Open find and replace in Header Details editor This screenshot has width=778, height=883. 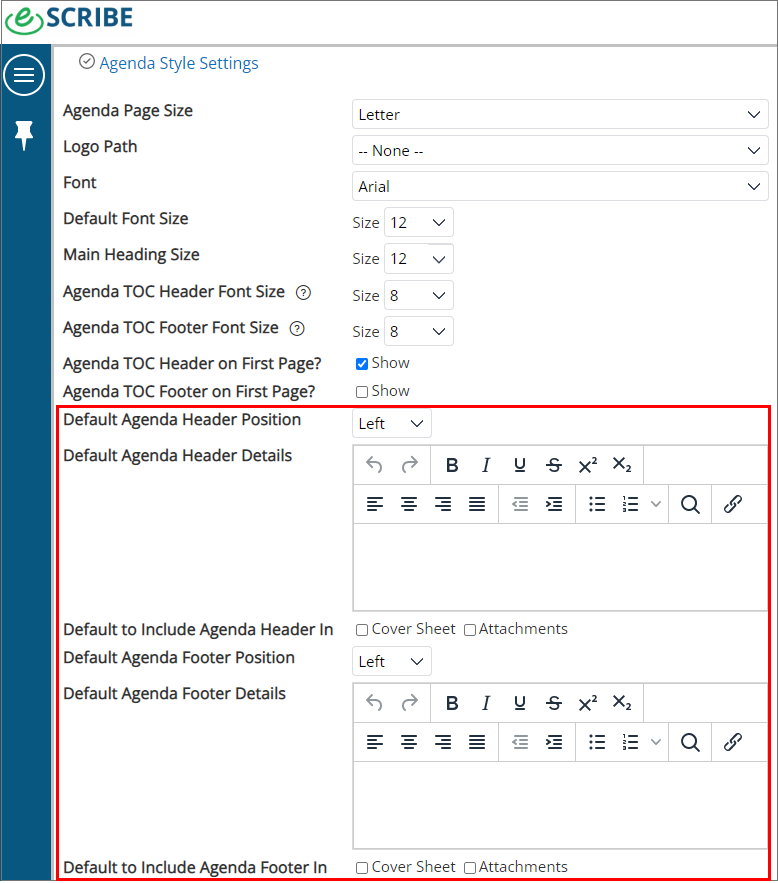coord(690,504)
